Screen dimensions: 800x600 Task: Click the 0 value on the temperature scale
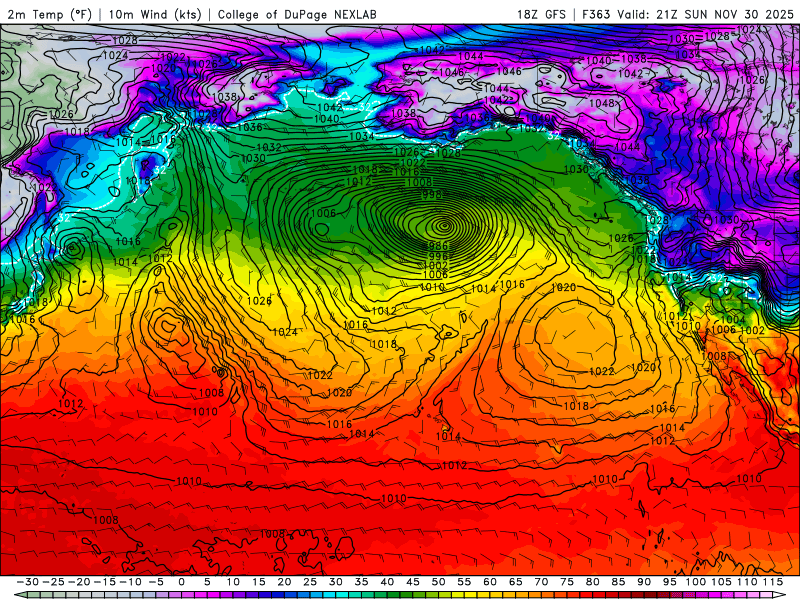pos(182,582)
